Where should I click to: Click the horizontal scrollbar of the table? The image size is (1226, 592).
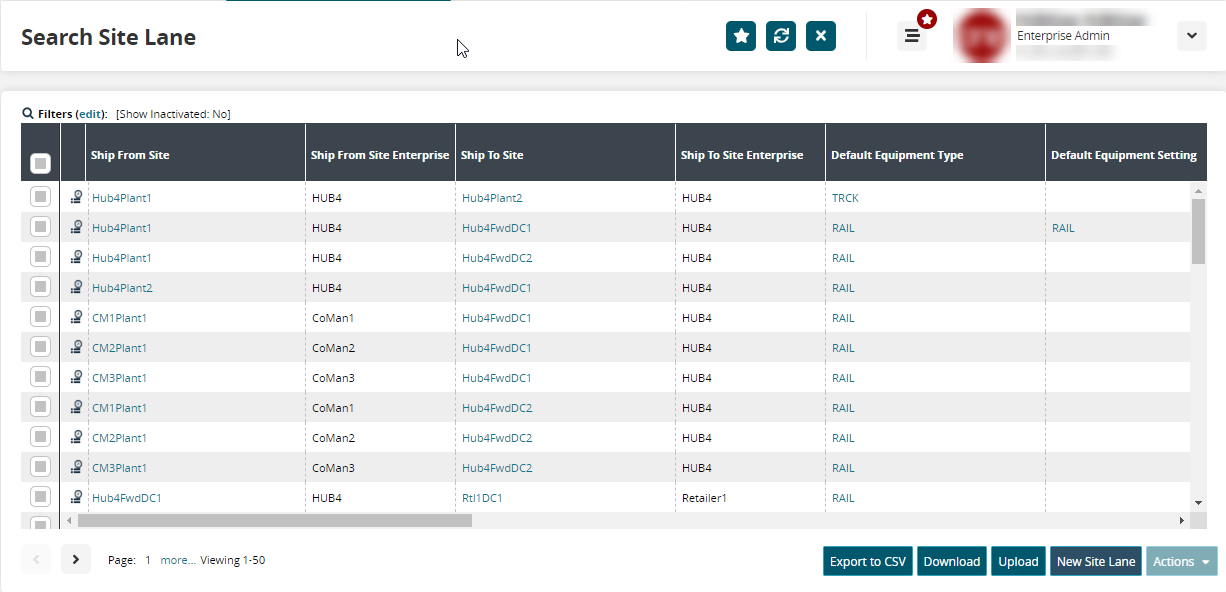pyautogui.click(x=274, y=520)
